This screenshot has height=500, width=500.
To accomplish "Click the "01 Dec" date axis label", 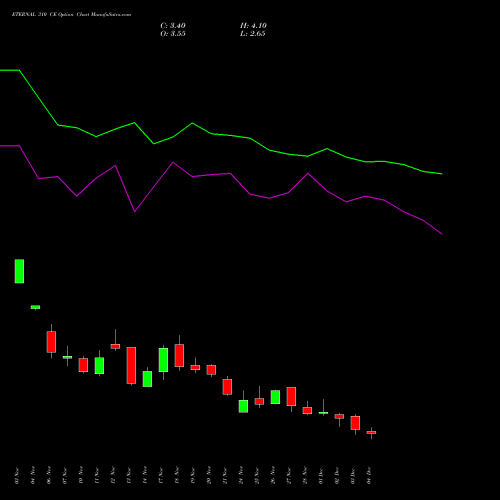I will [321, 476].
